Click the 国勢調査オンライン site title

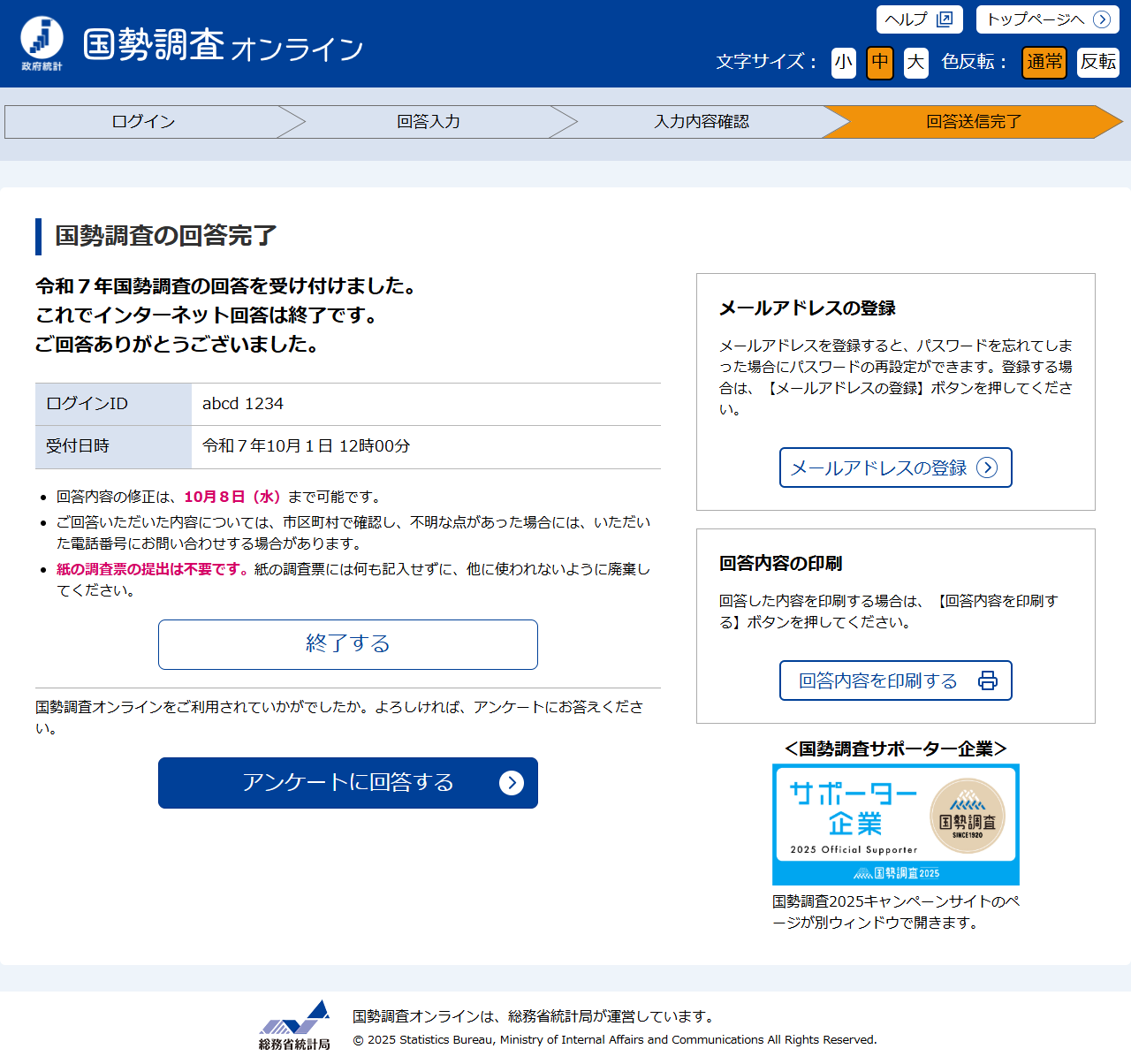tap(223, 45)
